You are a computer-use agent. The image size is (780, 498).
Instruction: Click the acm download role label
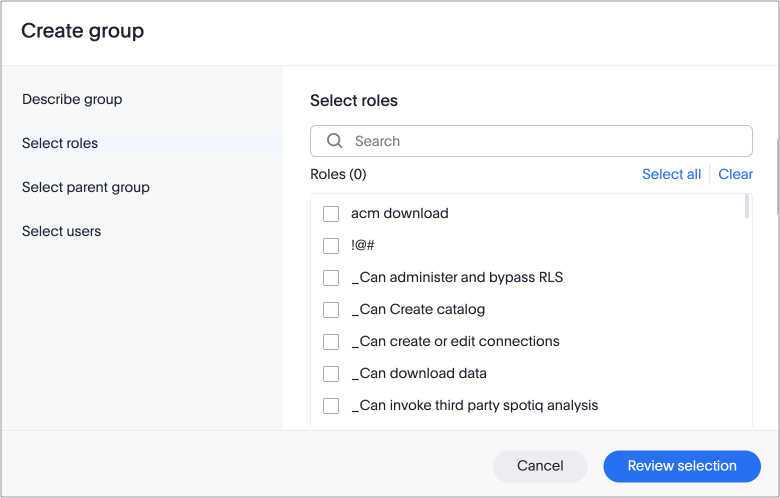[399, 214]
